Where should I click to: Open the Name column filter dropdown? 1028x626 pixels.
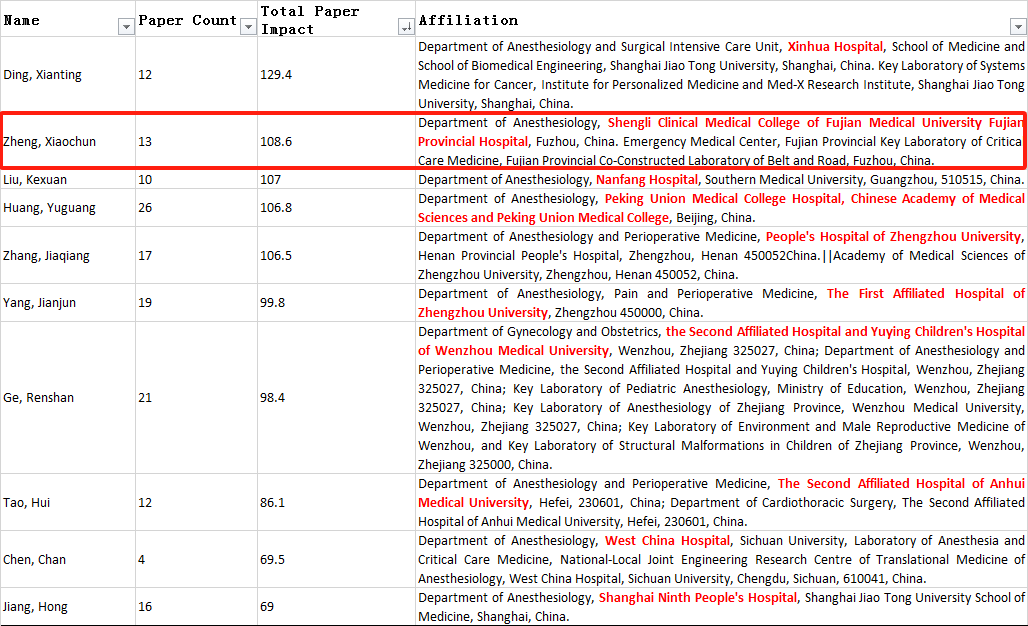click(x=126, y=27)
